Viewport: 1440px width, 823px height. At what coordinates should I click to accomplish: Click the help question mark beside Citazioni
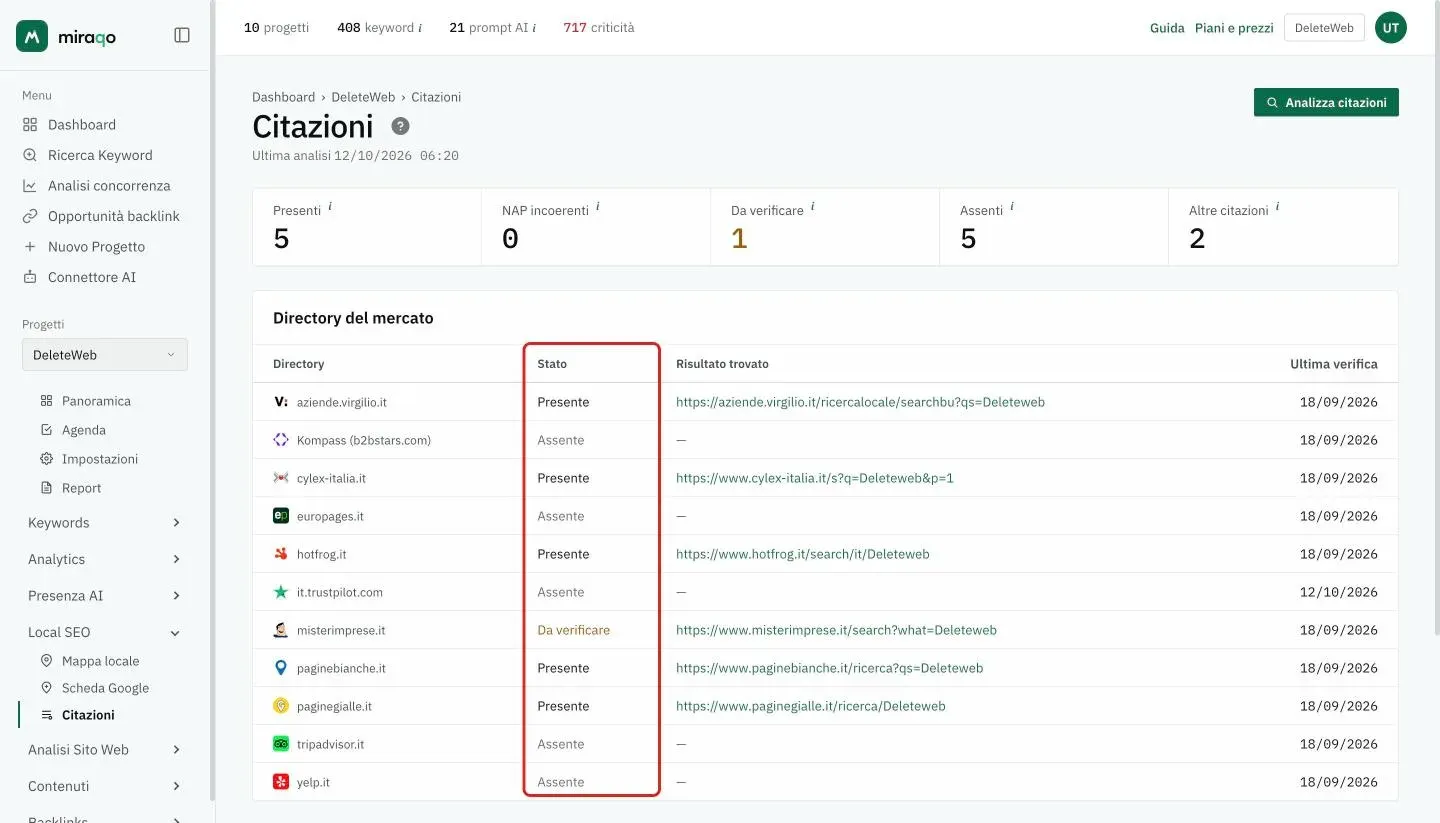point(400,126)
